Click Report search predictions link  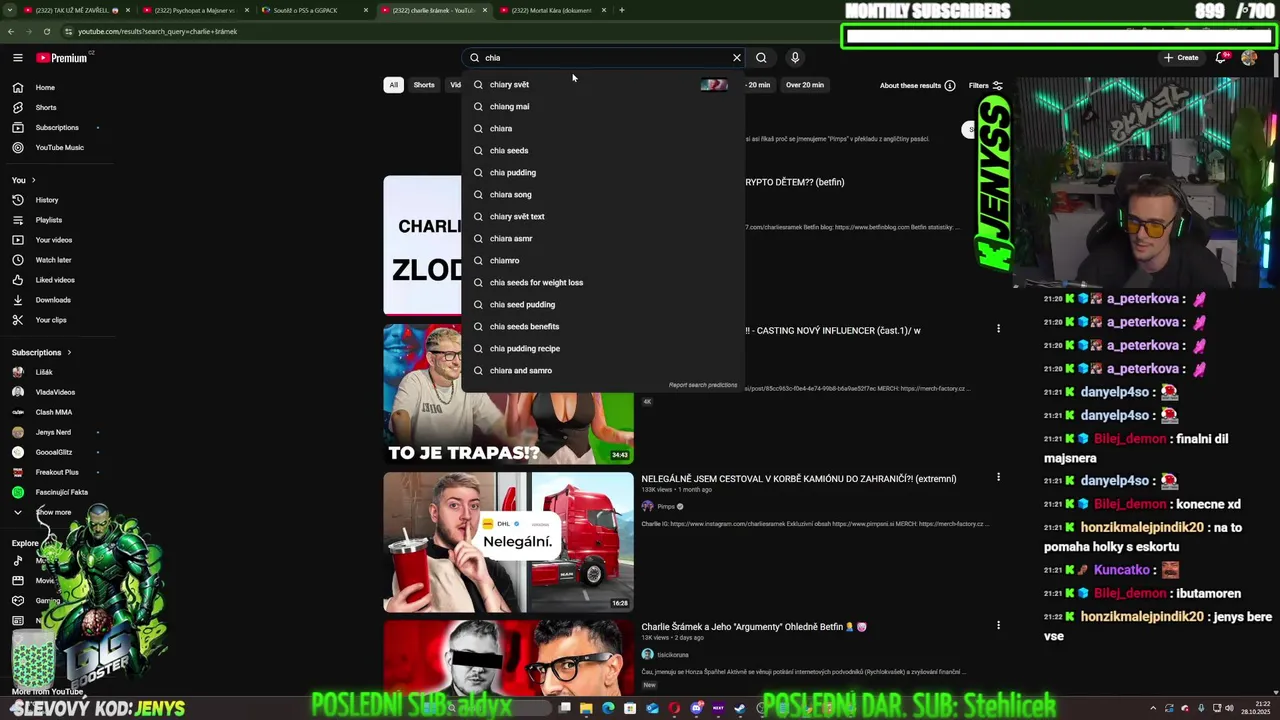click(x=703, y=385)
